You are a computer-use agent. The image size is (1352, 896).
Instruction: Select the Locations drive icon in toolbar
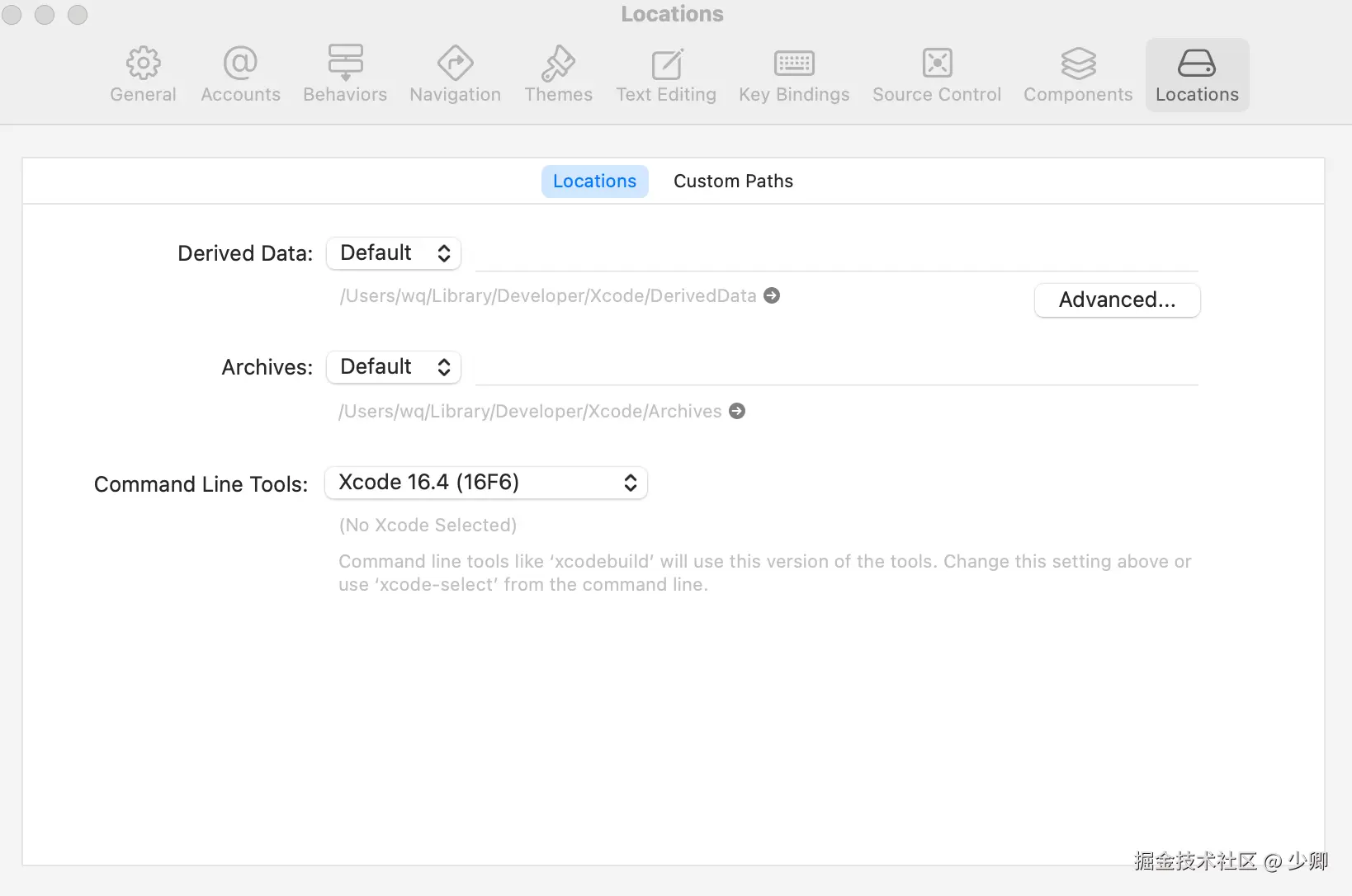coord(1197,63)
